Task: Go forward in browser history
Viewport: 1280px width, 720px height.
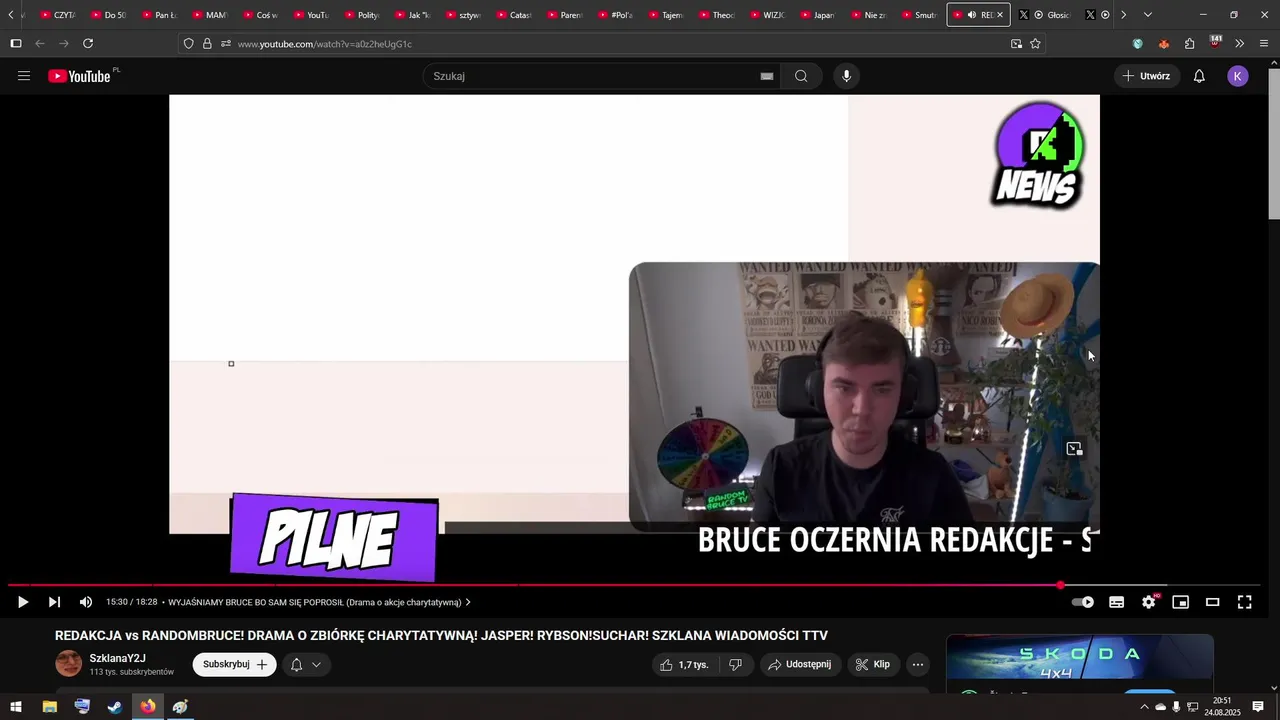Action: [64, 44]
